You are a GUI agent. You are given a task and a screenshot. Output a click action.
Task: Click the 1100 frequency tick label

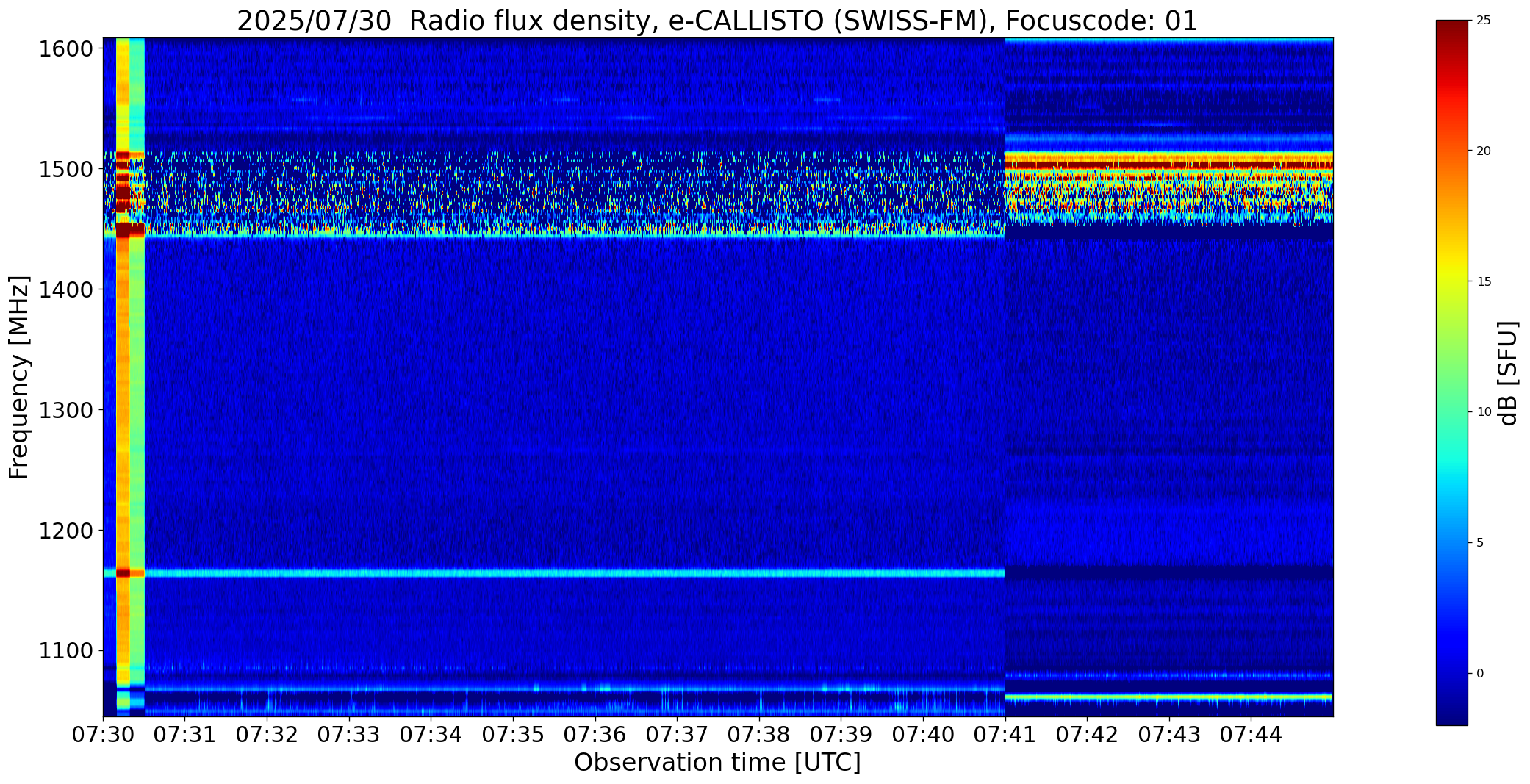pos(65,651)
